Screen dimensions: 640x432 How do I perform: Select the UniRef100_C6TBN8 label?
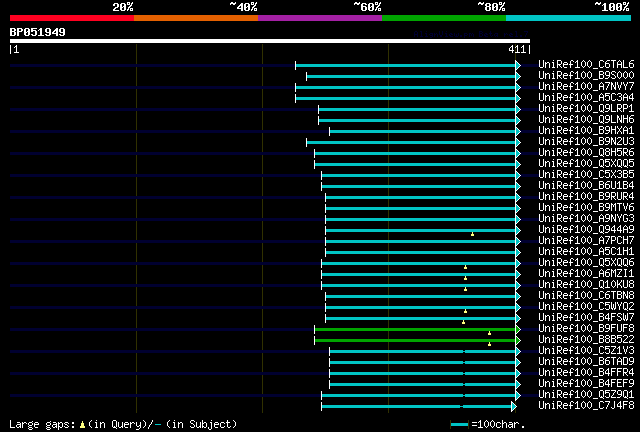point(586,296)
